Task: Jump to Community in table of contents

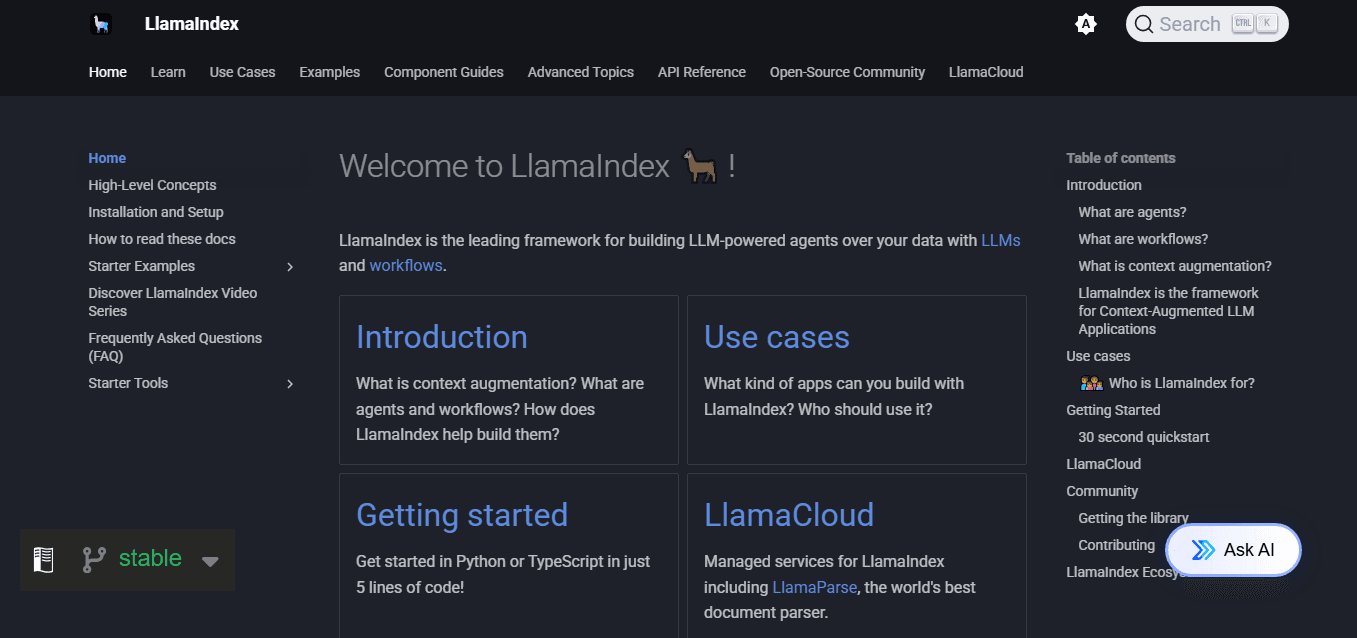Action: point(1102,491)
